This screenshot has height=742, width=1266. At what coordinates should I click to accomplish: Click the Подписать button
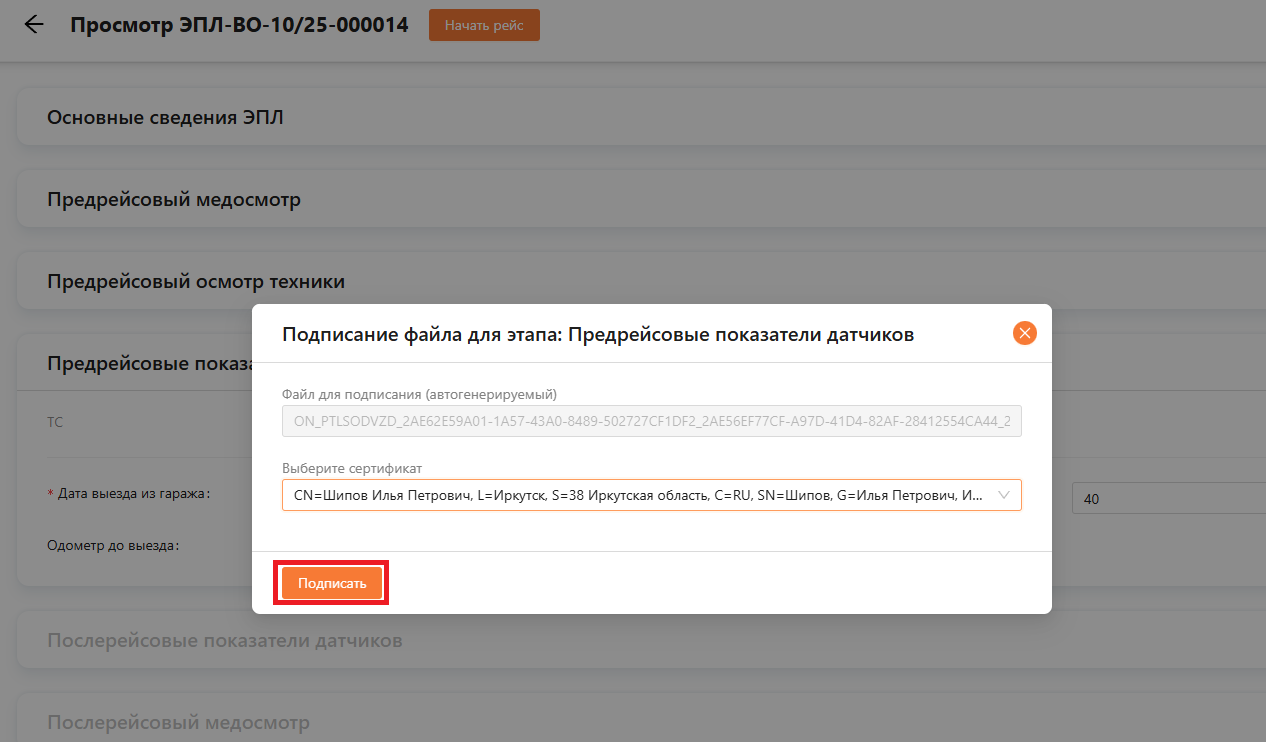332,583
